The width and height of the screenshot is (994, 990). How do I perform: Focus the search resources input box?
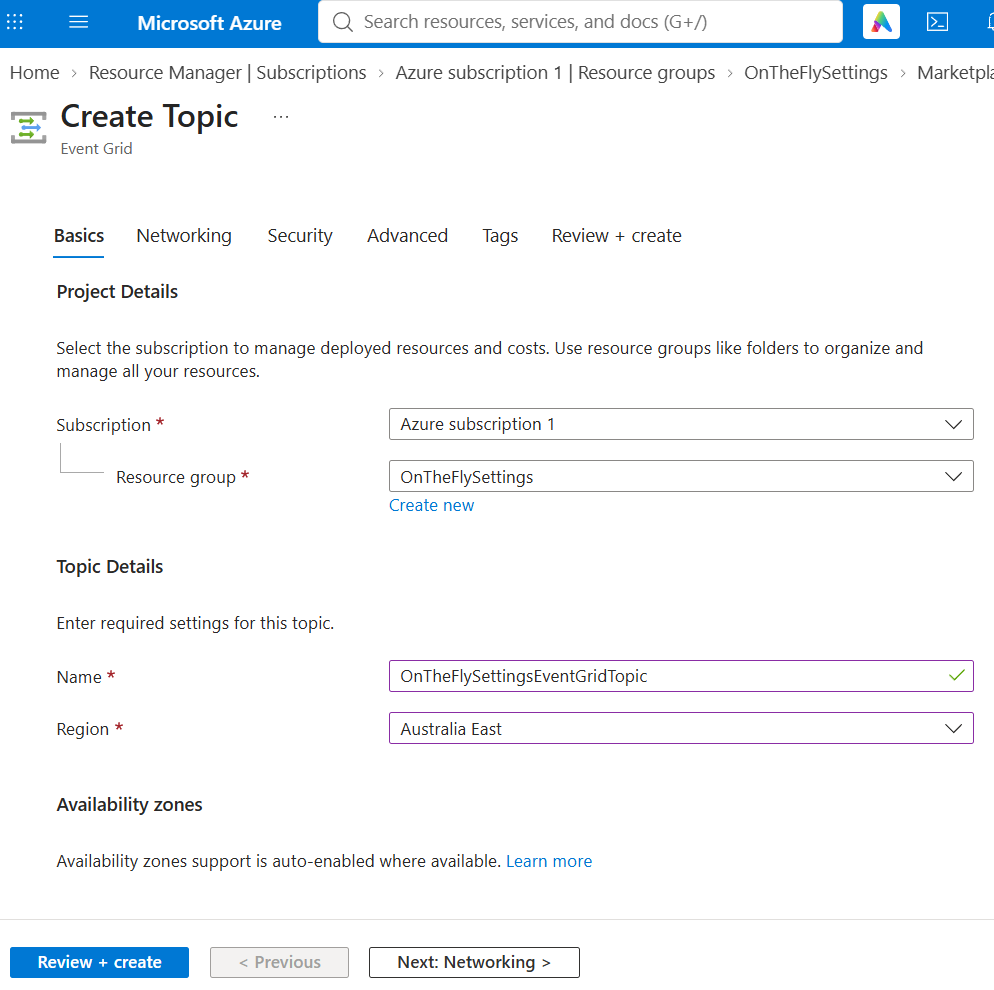click(580, 22)
